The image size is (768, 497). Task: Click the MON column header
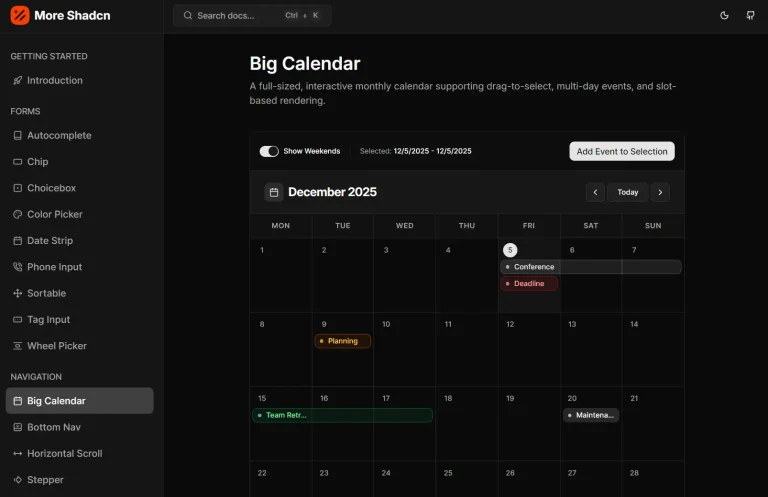(281, 226)
